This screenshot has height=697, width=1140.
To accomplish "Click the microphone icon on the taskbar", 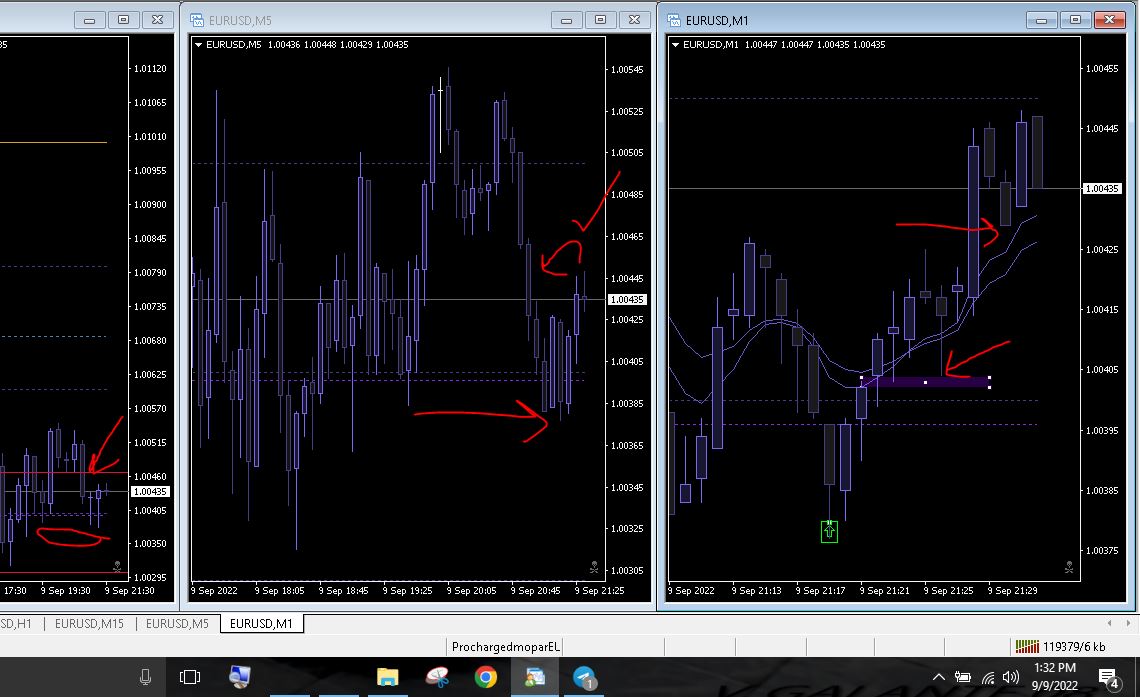I will (x=146, y=678).
